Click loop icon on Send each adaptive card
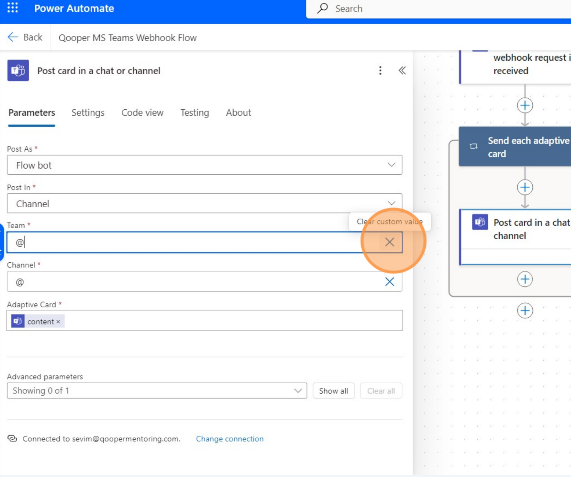The image size is (571, 477). [x=473, y=146]
